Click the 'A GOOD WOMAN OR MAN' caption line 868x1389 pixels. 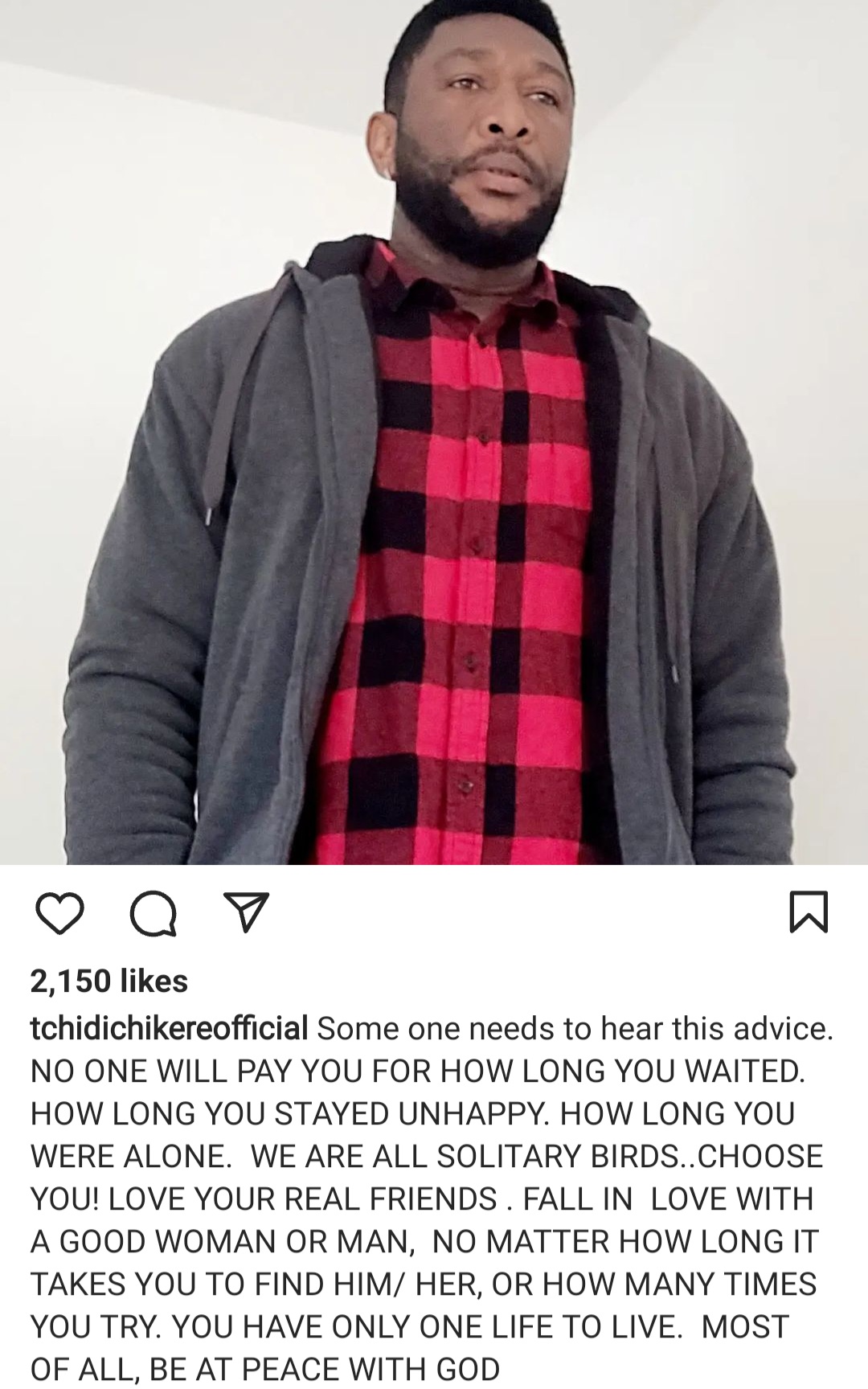point(223,1242)
